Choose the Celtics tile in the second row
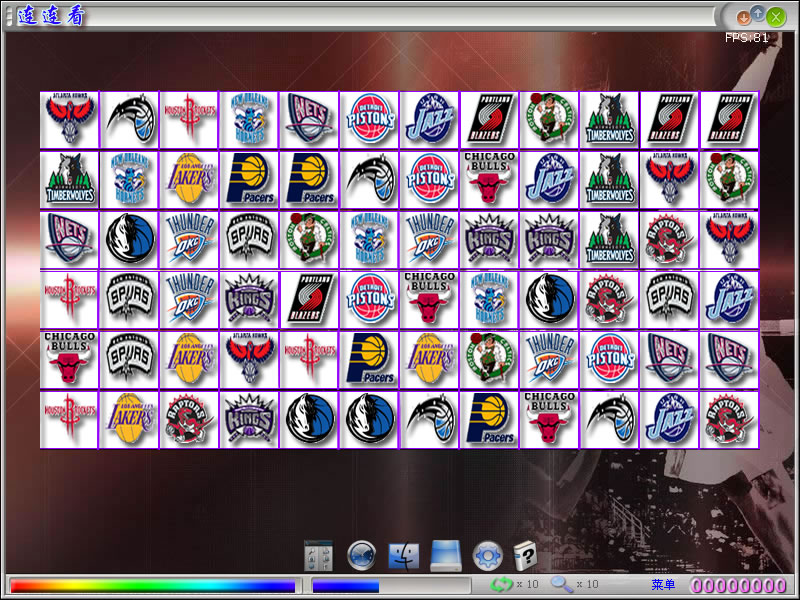The width and height of the screenshot is (800, 600). click(730, 180)
